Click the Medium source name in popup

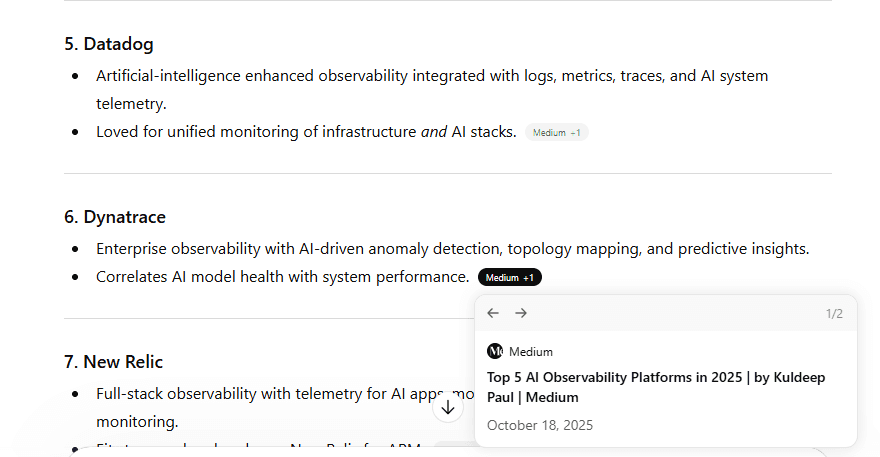pos(531,352)
